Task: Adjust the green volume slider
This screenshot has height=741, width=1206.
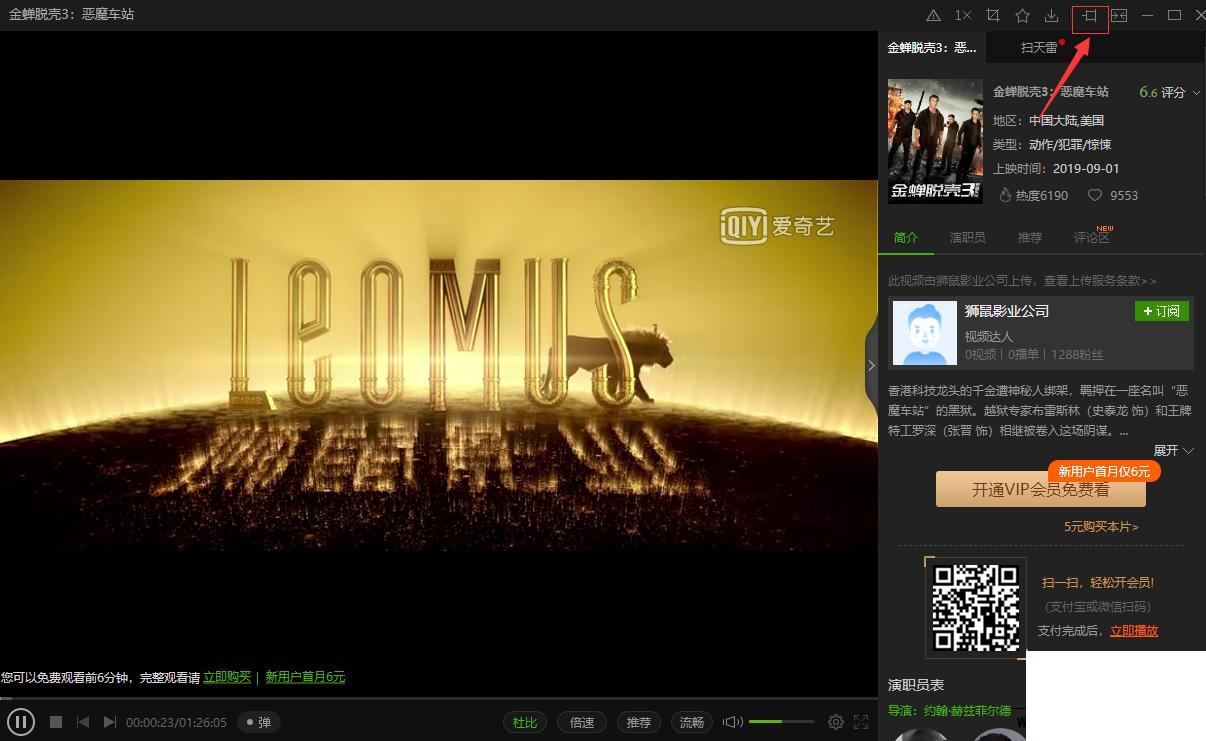Action: pos(779,722)
